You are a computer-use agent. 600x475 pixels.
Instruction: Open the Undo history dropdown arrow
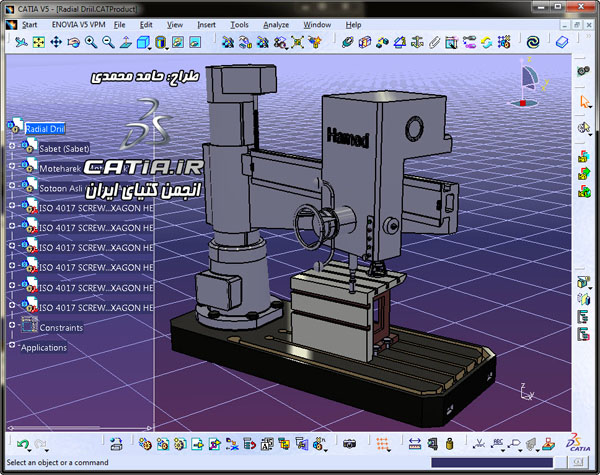[x=29, y=451]
